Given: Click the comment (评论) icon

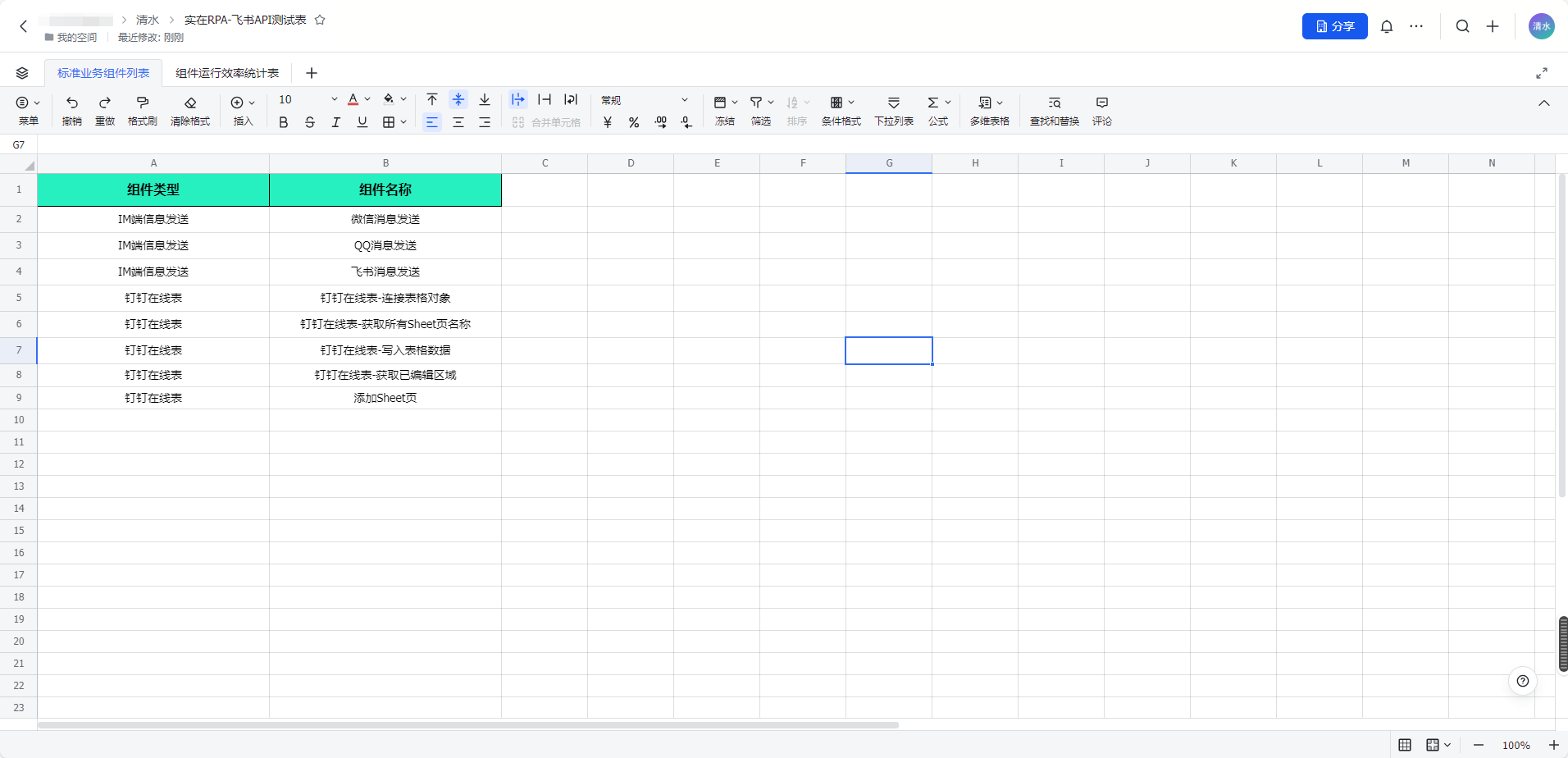Looking at the screenshot, I should point(1101,103).
